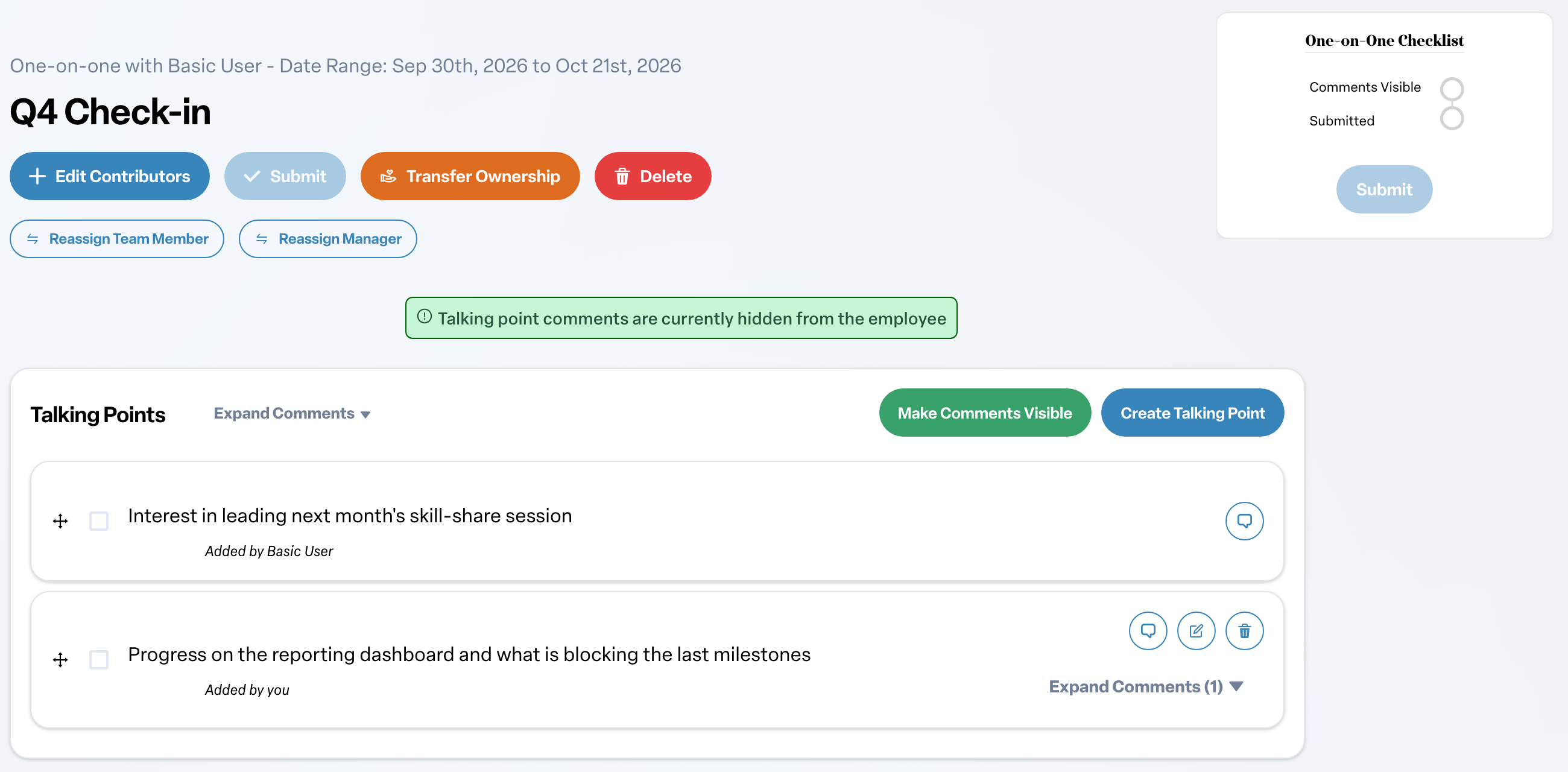The height and width of the screenshot is (772, 1568).
Task: Toggle the Submitted checklist circle
Action: click(1451, 118)
